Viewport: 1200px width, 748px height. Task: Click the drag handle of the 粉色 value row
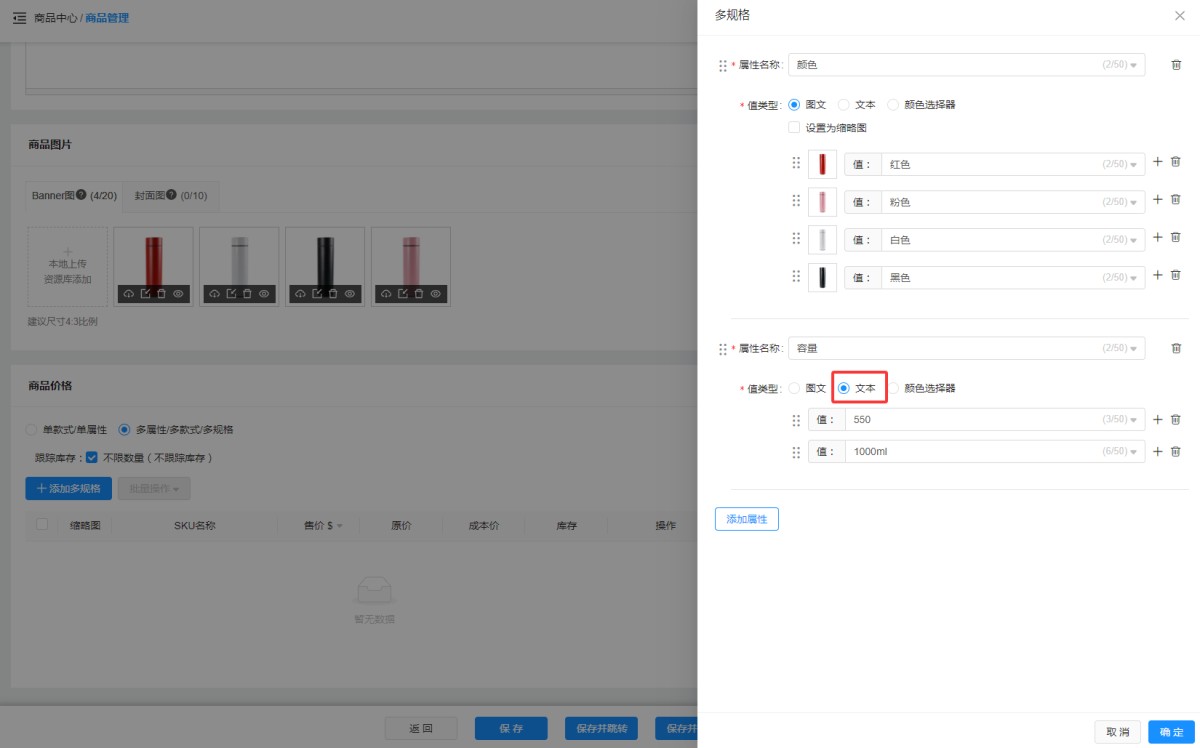796,201
